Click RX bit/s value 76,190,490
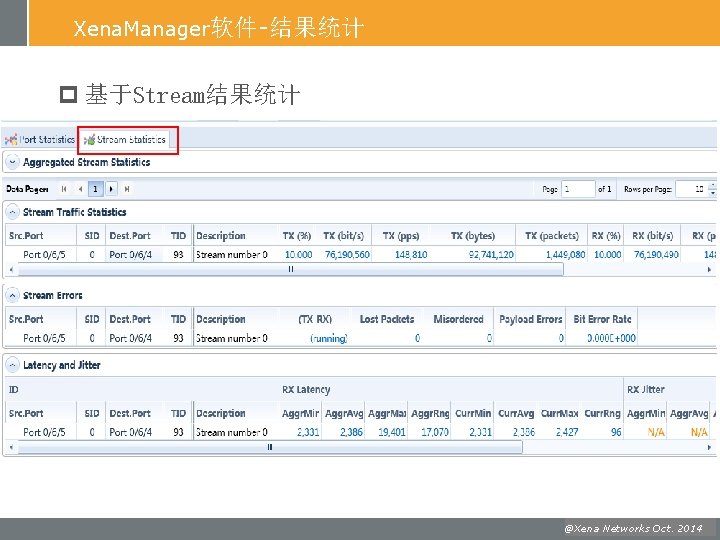The image size is (720, 540). click(x=656, y=254)
